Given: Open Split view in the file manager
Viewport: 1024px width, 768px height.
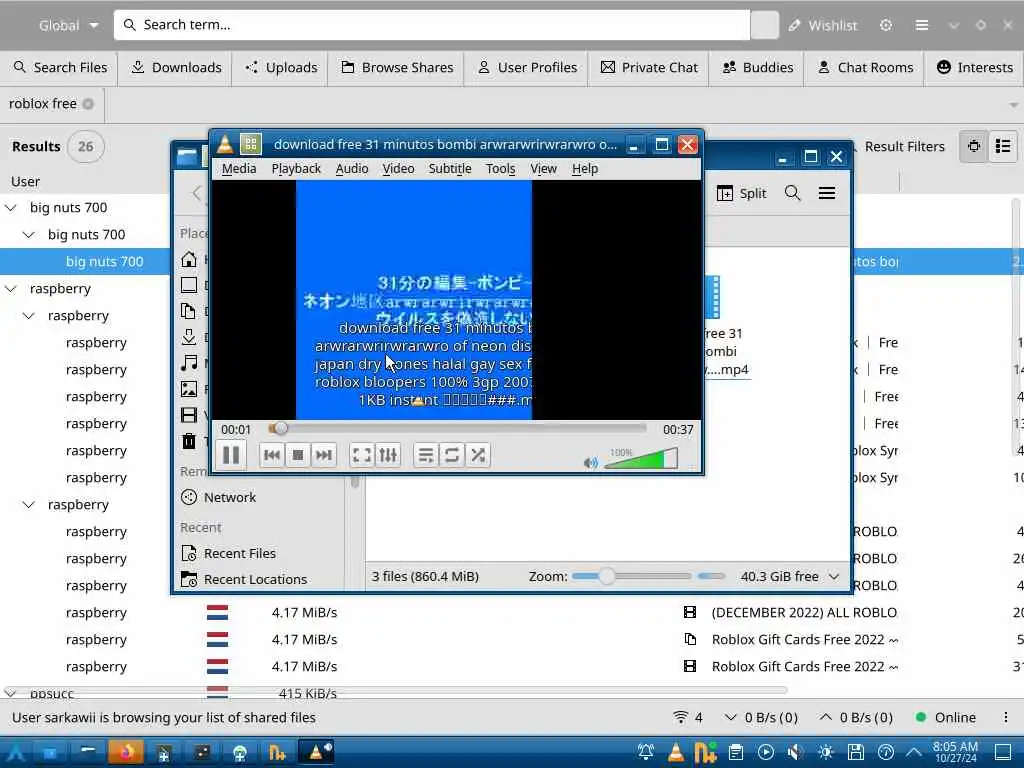Looking at the screenshot, I should pos(741,193).
